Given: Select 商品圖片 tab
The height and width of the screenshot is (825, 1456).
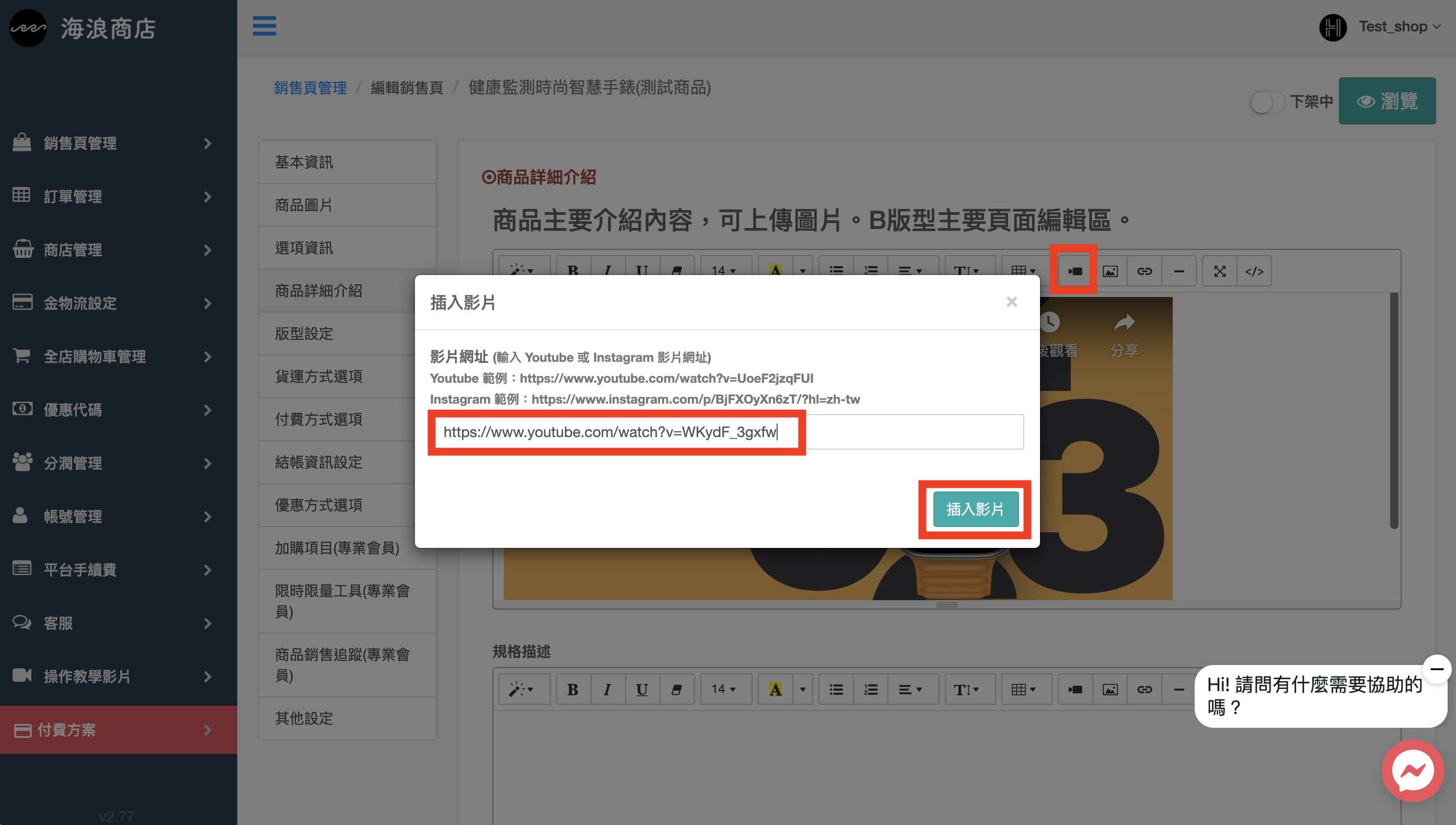Looking at the screenshot, I should coord(347,205).
